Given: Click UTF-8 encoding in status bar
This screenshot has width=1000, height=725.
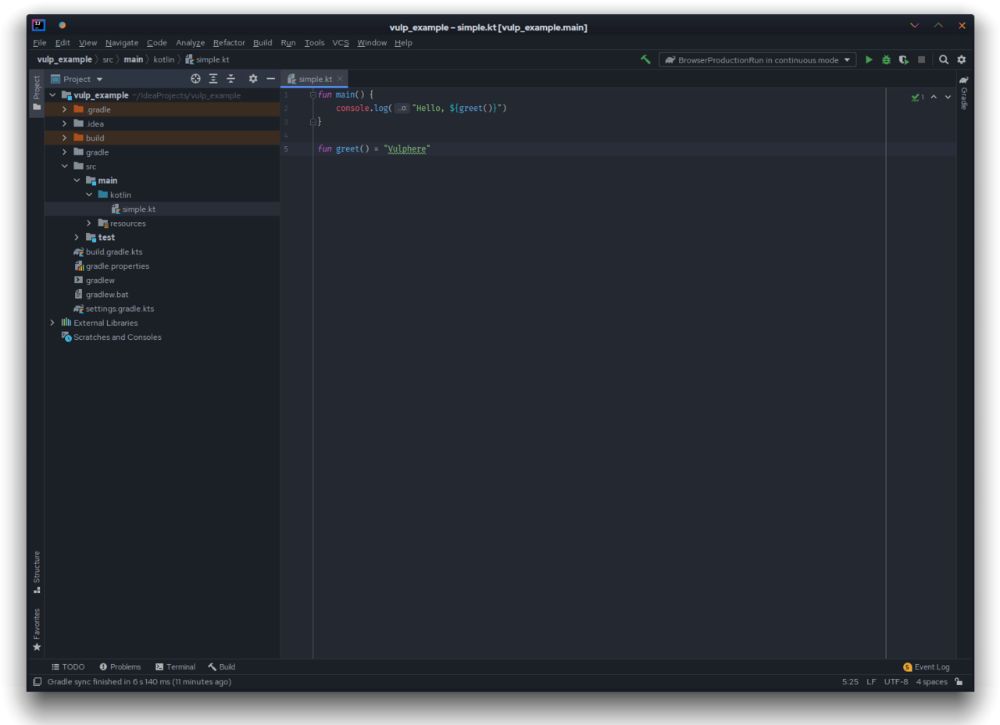Looking at the screenshot, I should [x=895, y=682].
